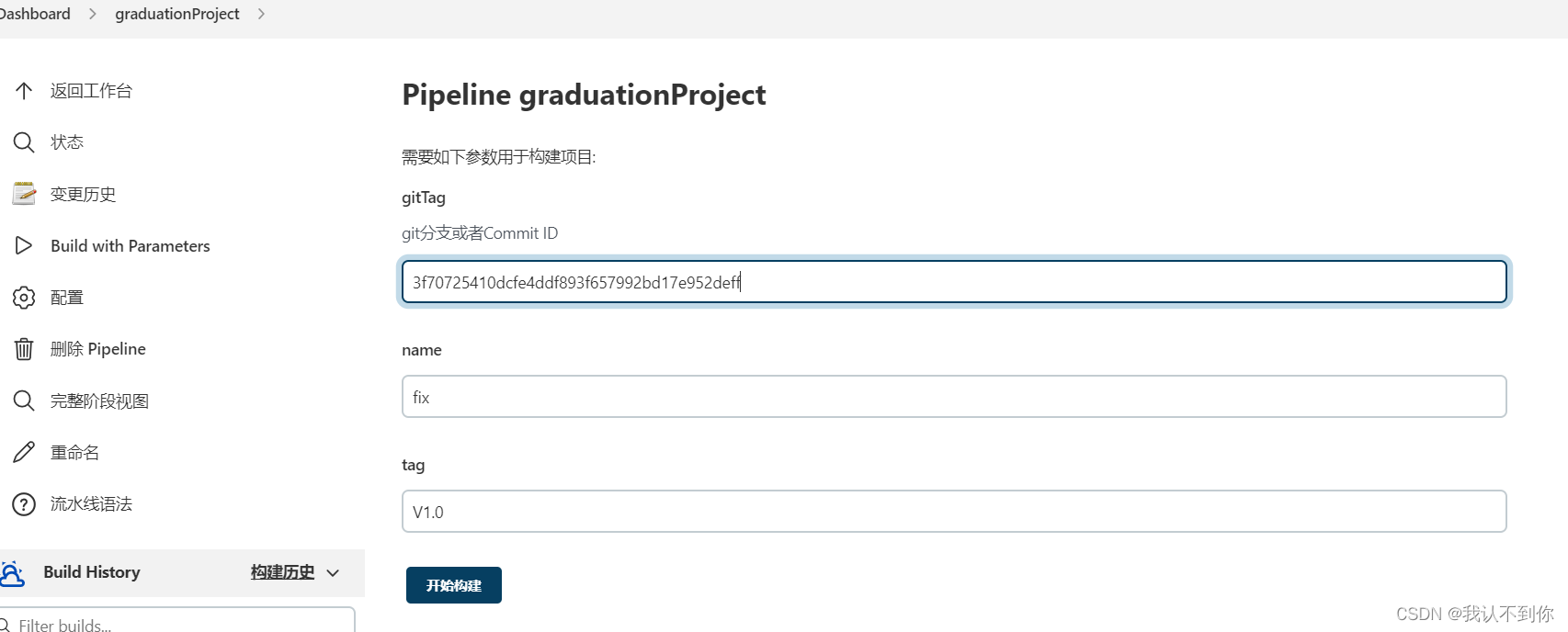Focus the gitTag commit ID field

954,281
